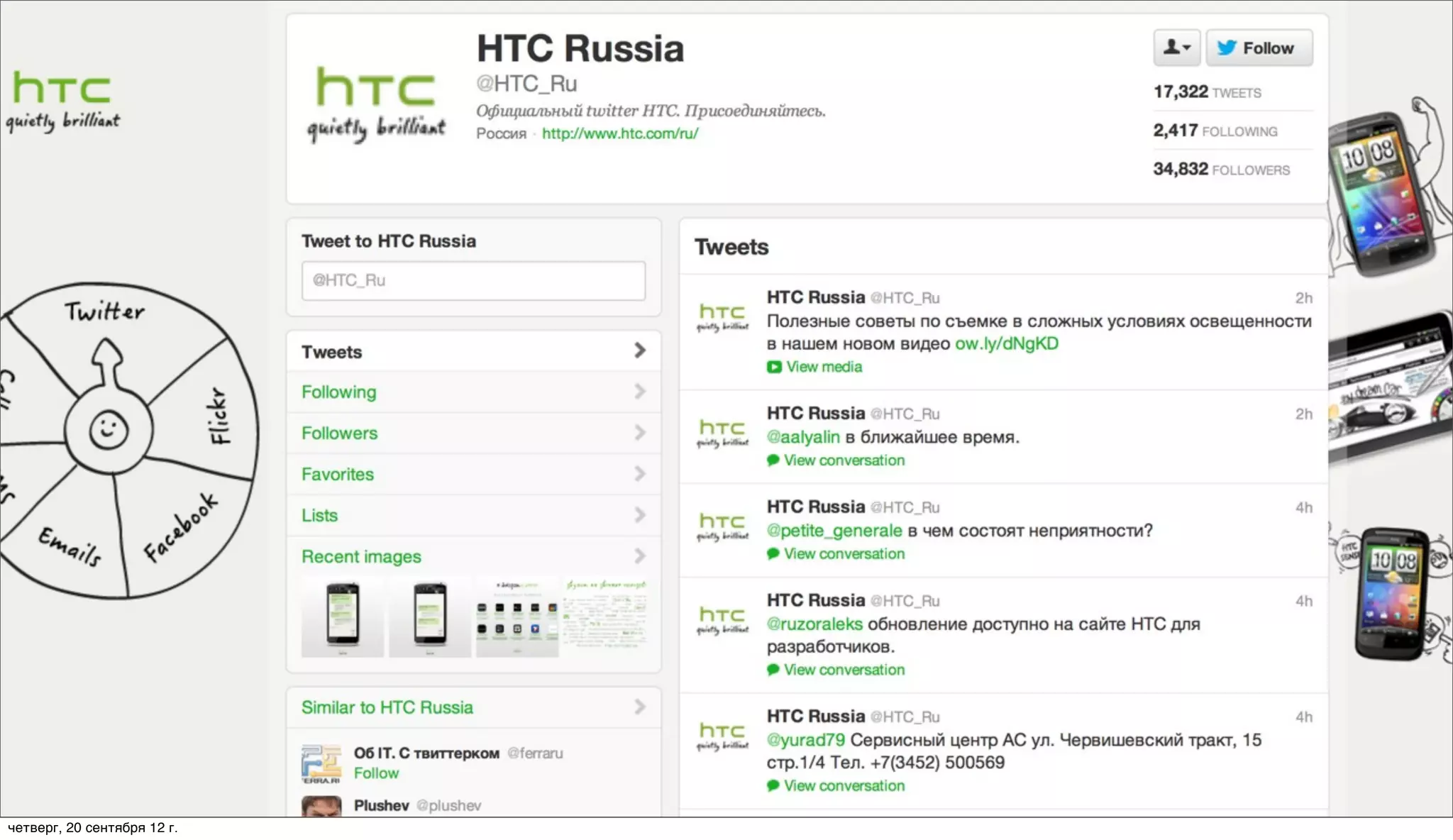
Task: View conversation for the @petite_generale reply
Action: tap(844, 554)
